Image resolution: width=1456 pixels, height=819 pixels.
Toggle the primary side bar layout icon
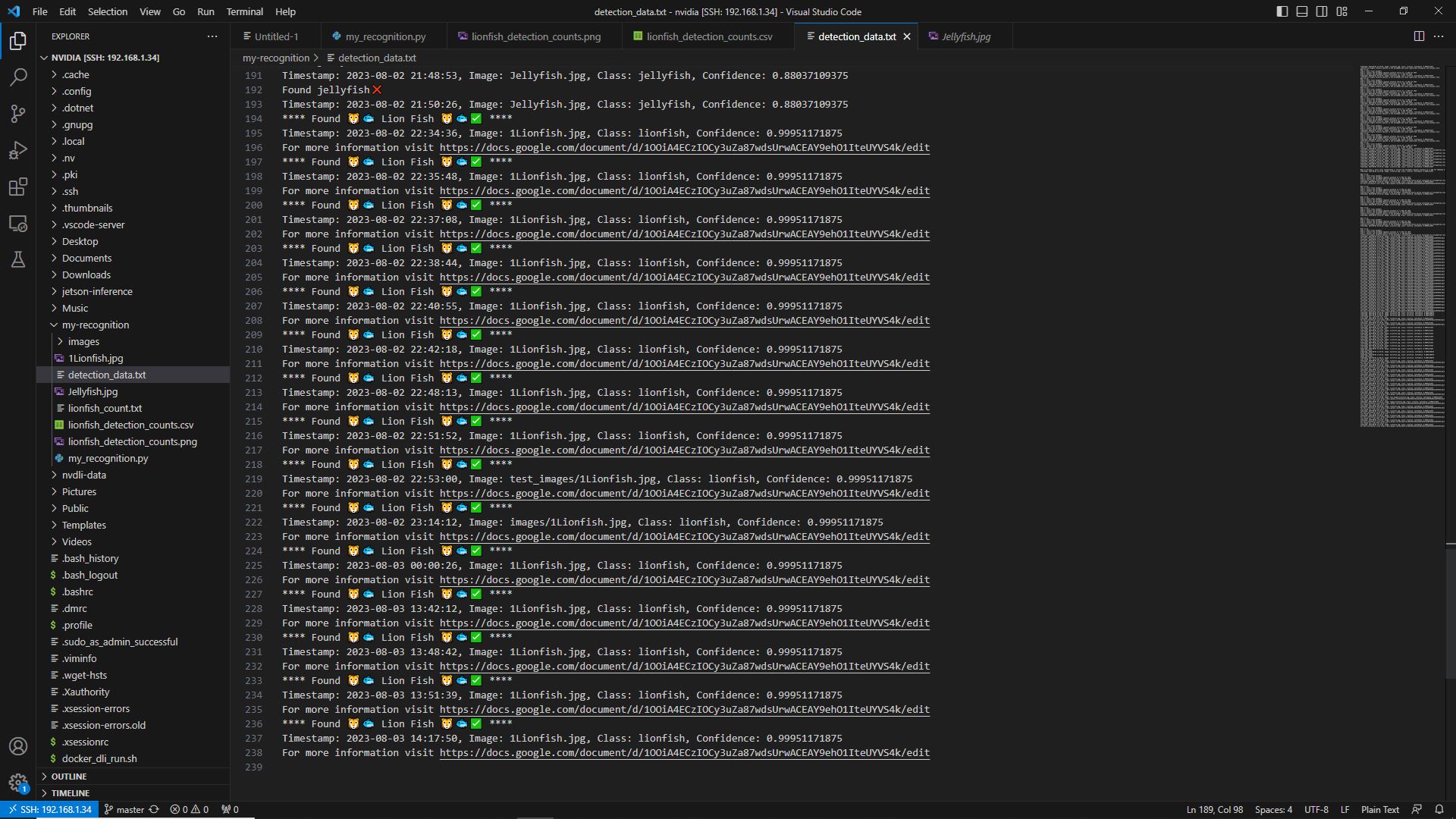[x=1282, y=11]
